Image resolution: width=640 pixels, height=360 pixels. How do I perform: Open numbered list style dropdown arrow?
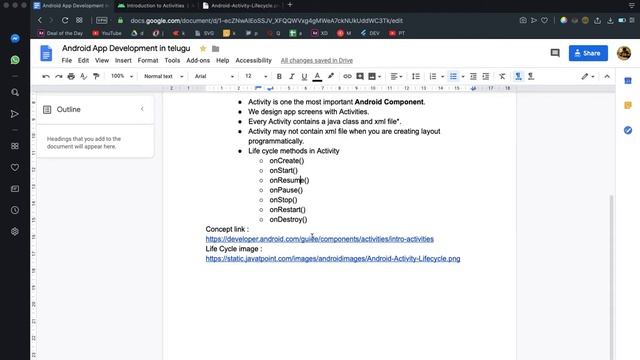click(442, 76)
